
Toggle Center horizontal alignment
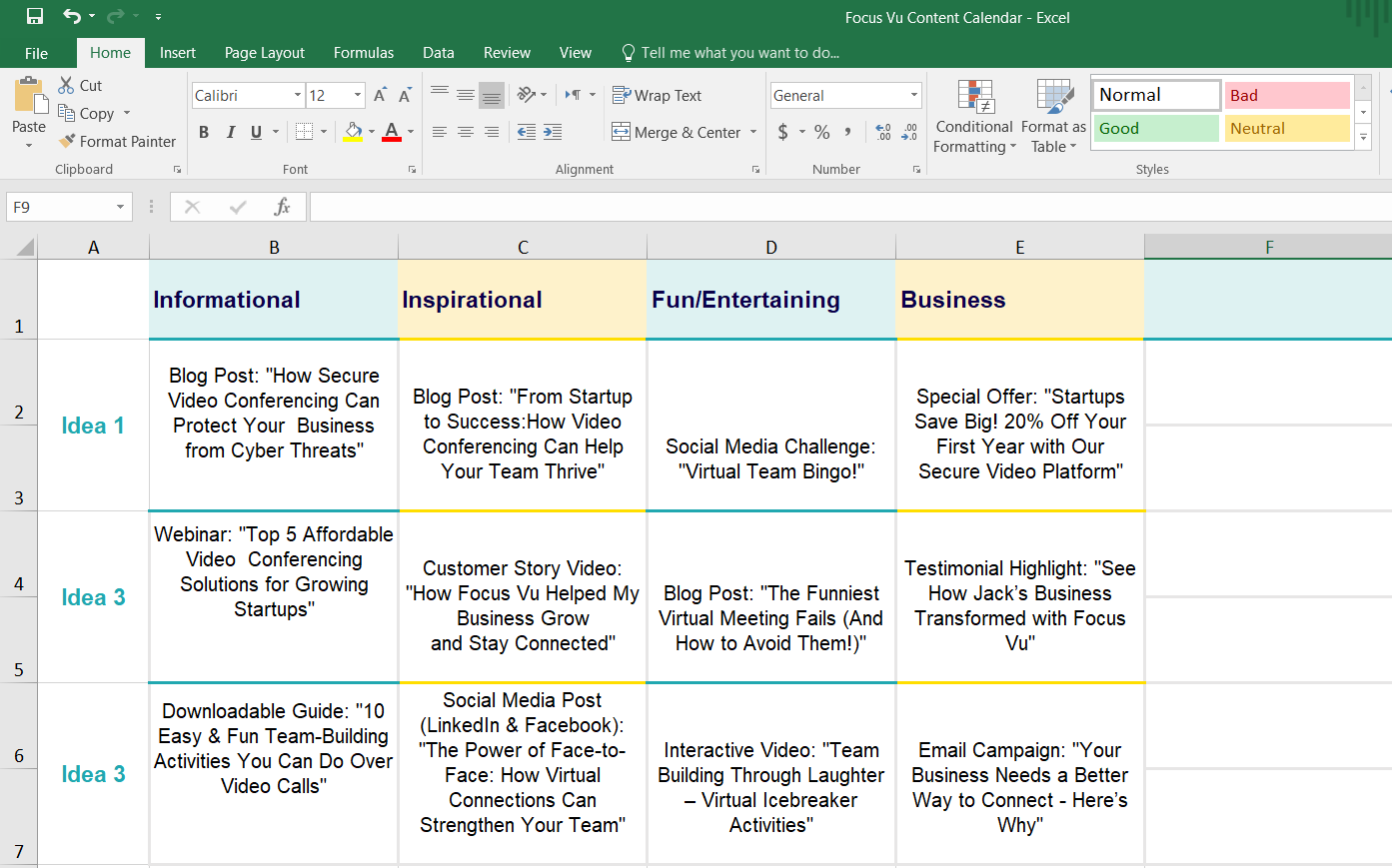click(x=466, y=132)
